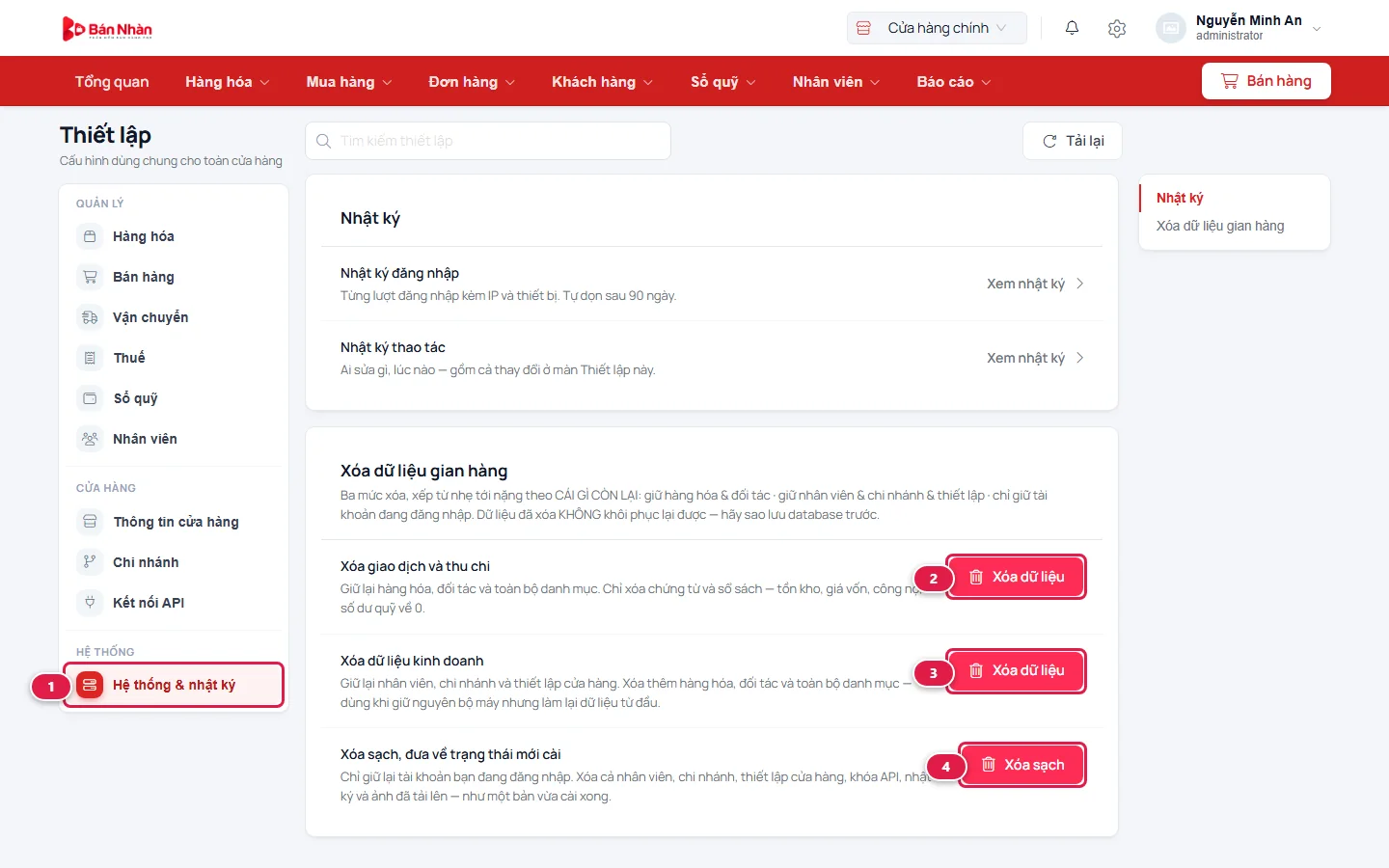Click the Xóa sạch reset button
Image resolution: width=1389 pixels, height=868 pixels.
[x=1022, y=765]
